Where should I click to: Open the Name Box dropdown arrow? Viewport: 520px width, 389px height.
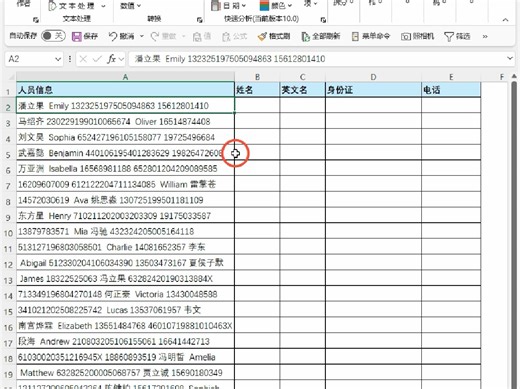pyautogui.click(x=58, y=59)
